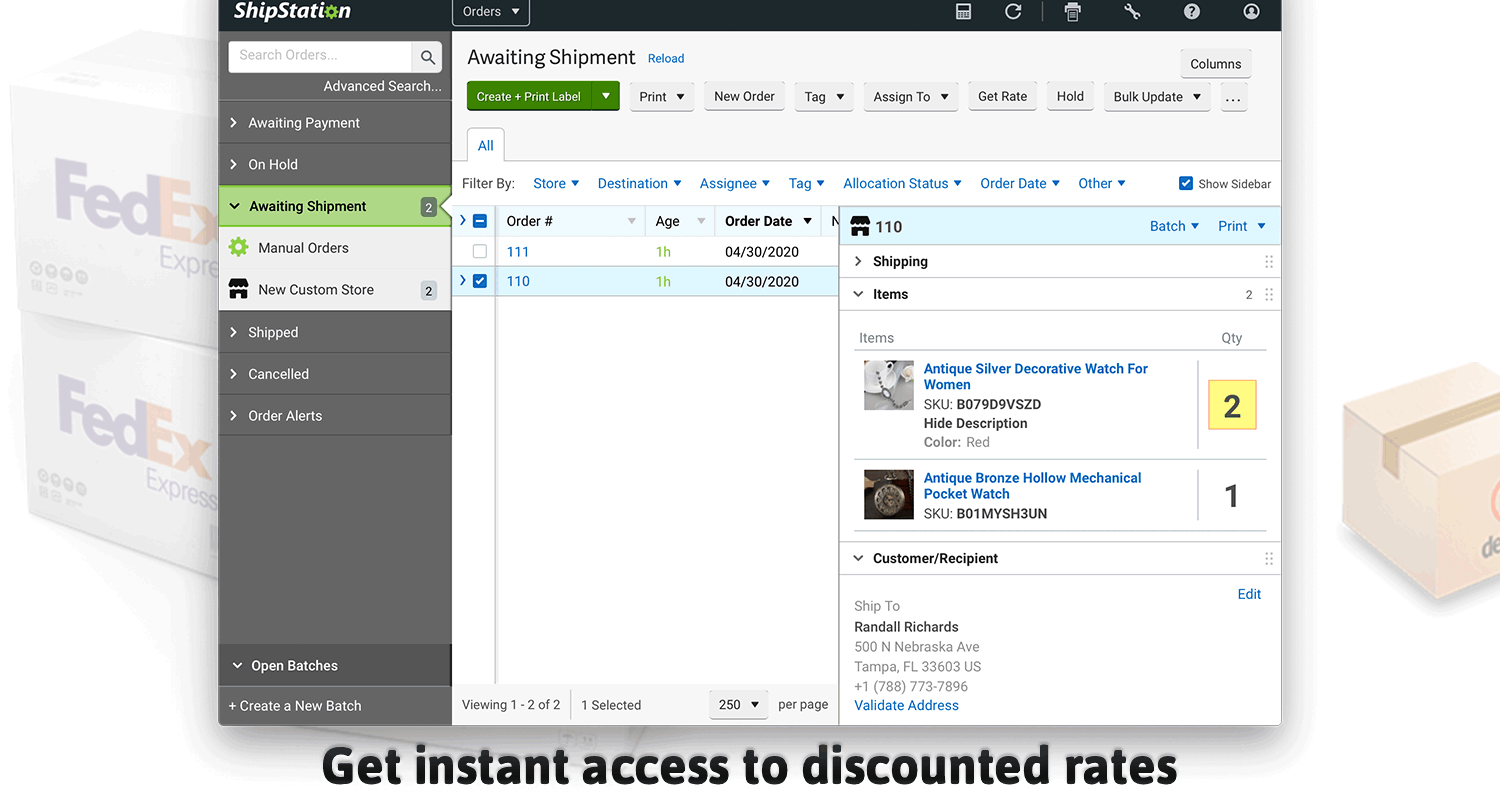Click the New Custom Store storefront icon

click(238, 289)
